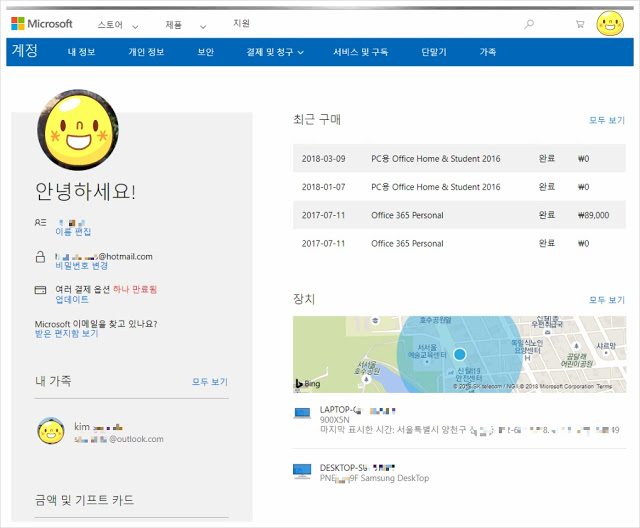This screenshot has width=640, height=528.
Task: Expand the 결제 및 청구 menu
Action: click(x=275, y=52)
